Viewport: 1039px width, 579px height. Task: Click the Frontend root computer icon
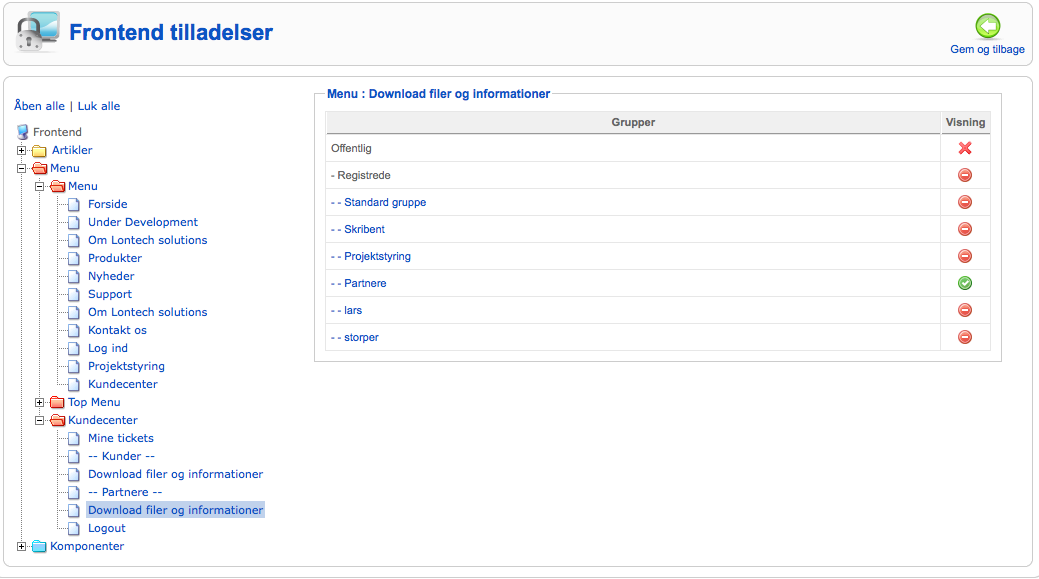tap(23, 132)
